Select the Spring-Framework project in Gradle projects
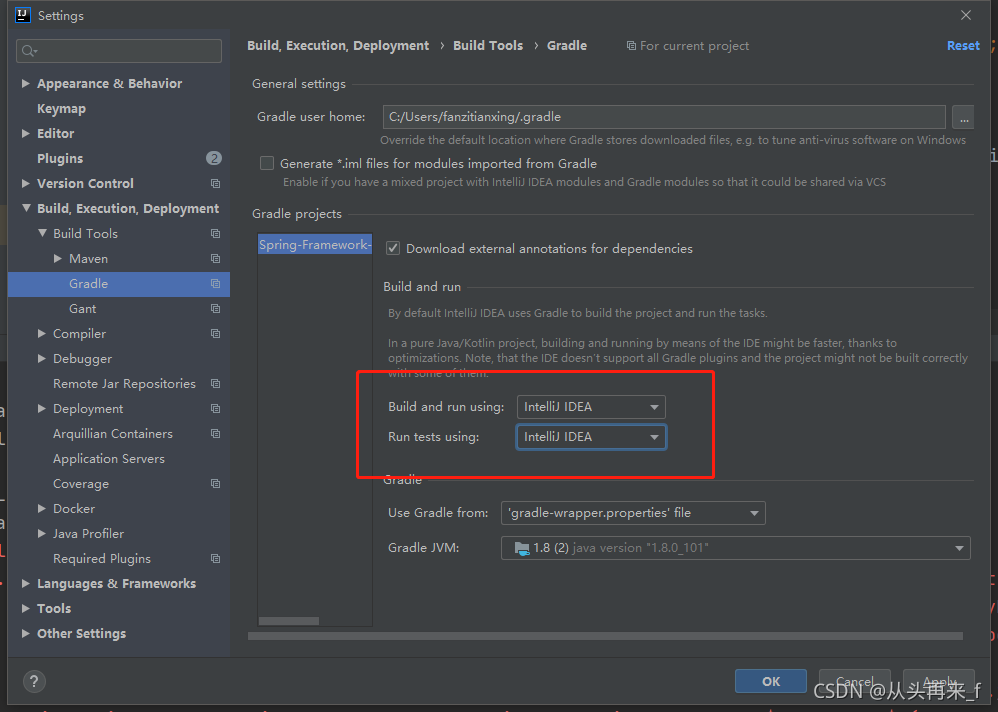Viewport: 998px width, 712px height. pyautogui.click(x=315, y=245)
